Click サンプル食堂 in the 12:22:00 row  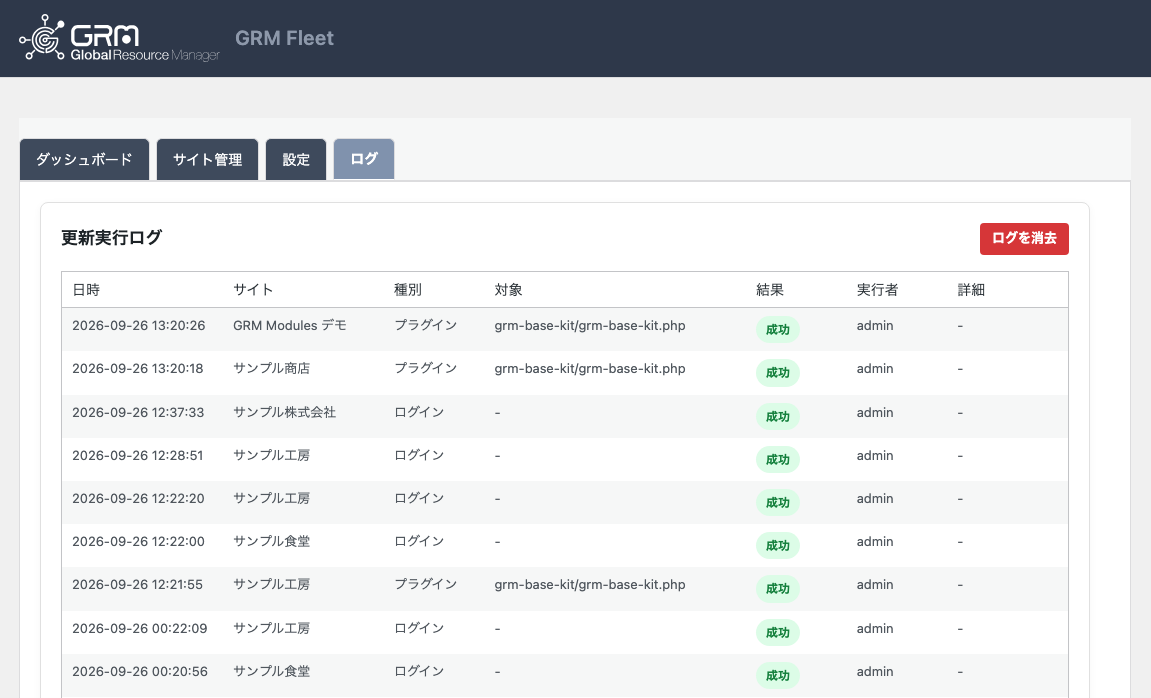pyautogui.click(x=272, y=542)
